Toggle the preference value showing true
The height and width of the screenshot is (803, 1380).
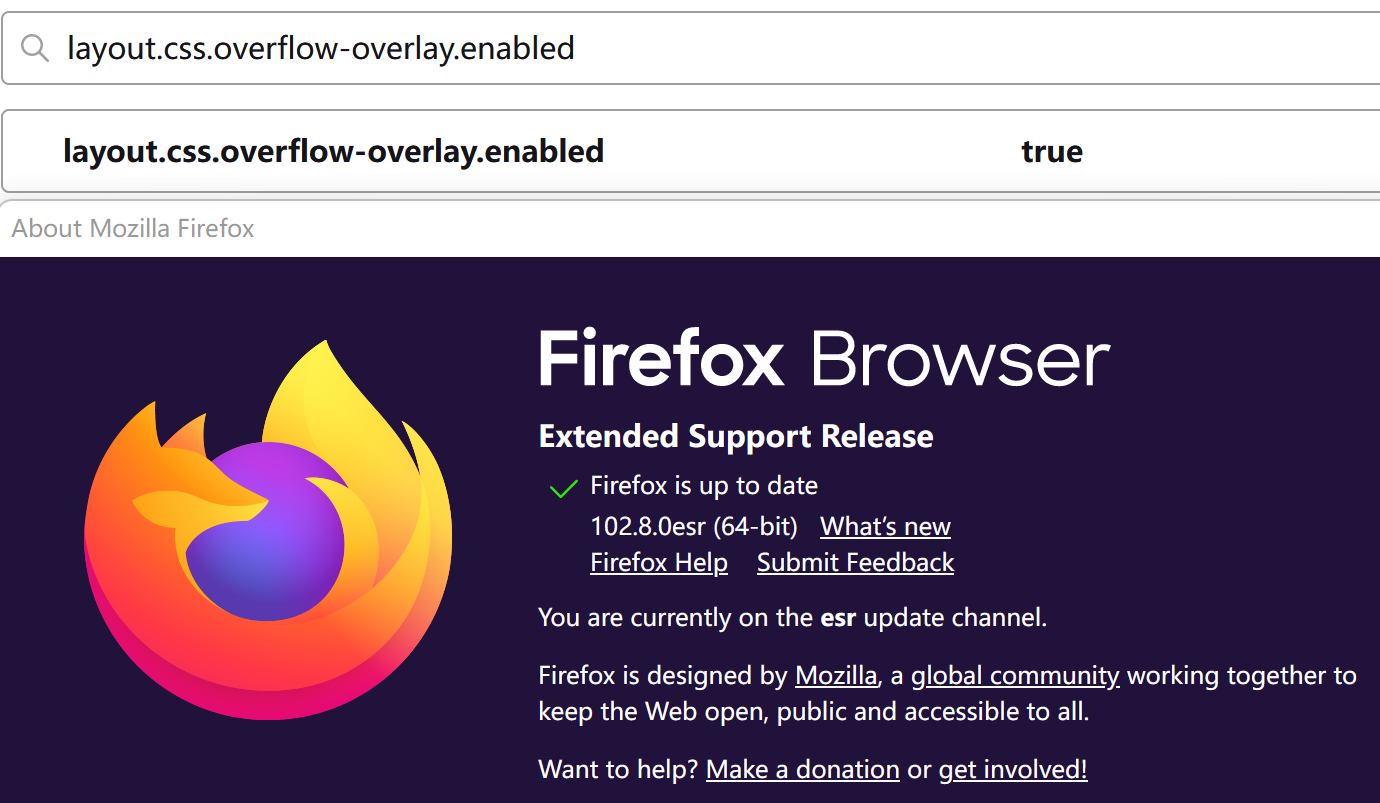click(1051, 151)
